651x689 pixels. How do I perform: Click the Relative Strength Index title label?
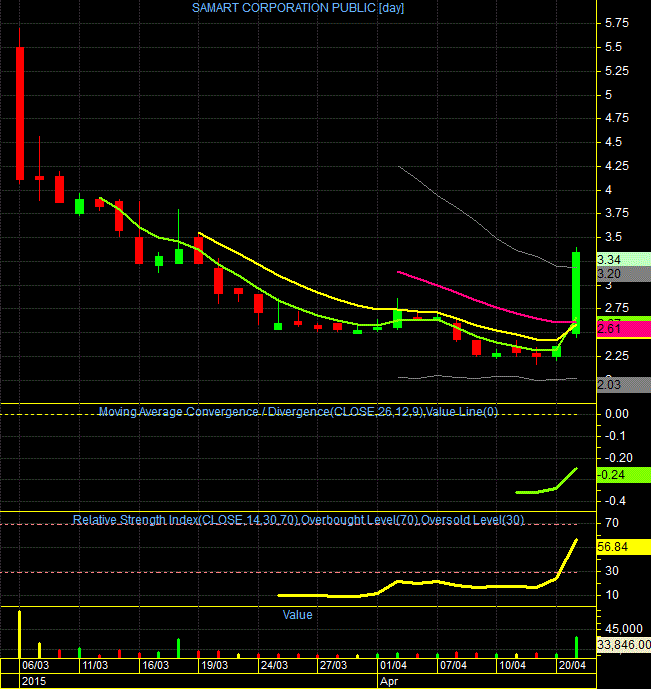(298, 520)
